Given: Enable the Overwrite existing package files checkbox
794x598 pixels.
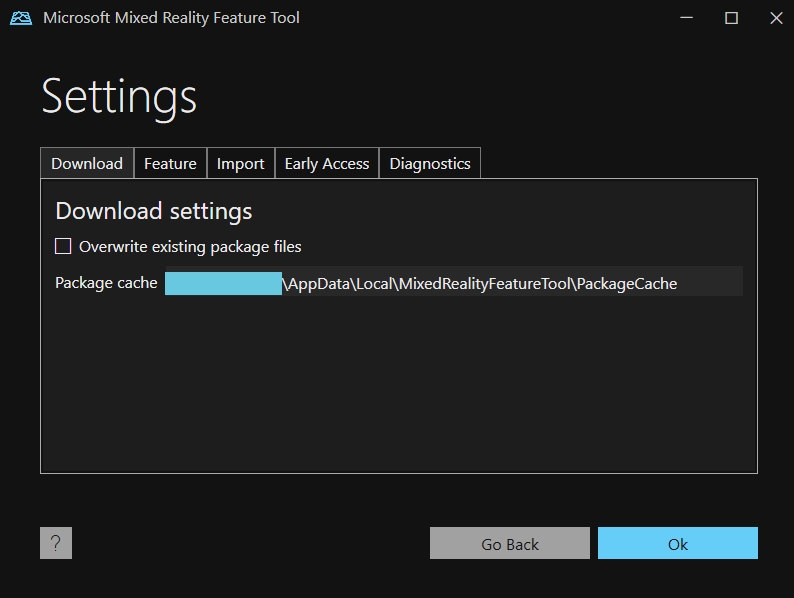Looking at the screenshot, I should pos(63,247).
